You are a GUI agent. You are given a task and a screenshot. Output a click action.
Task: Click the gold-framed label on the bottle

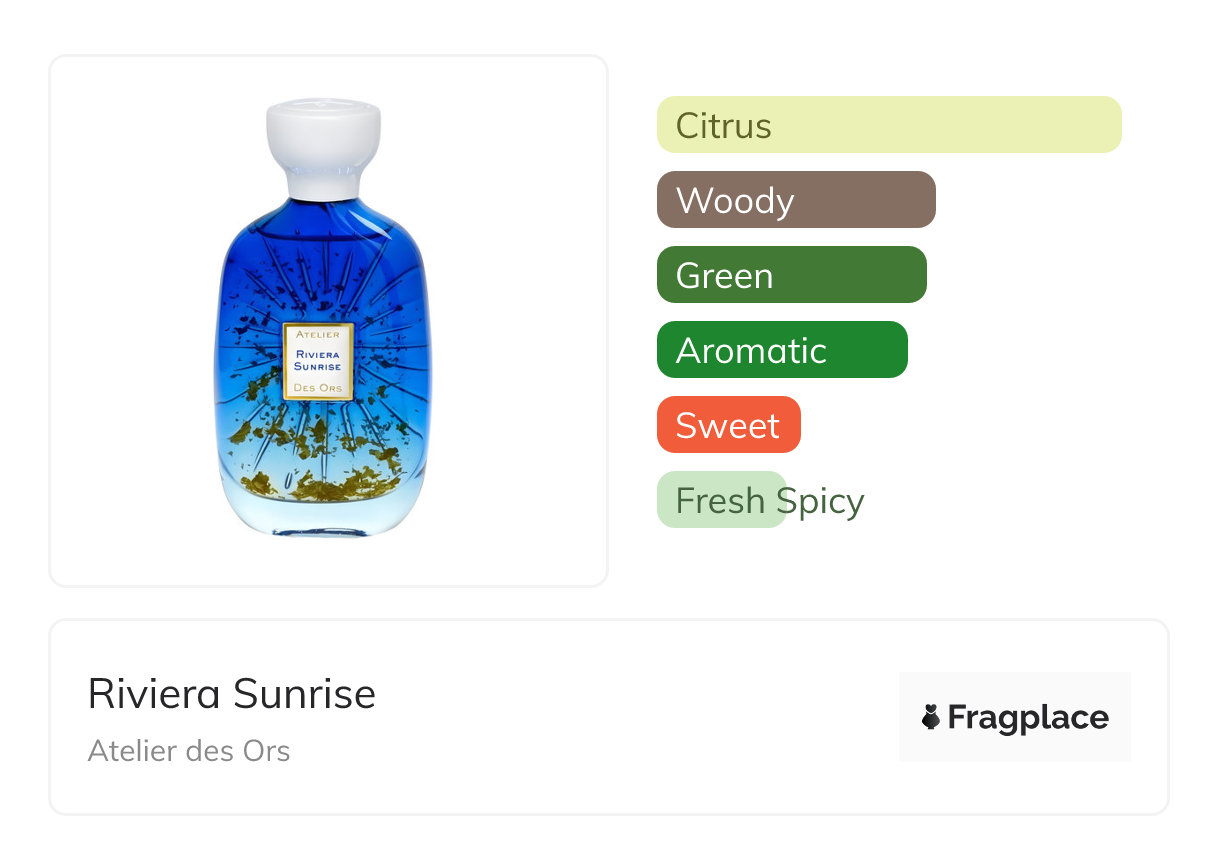pos(318,361)
